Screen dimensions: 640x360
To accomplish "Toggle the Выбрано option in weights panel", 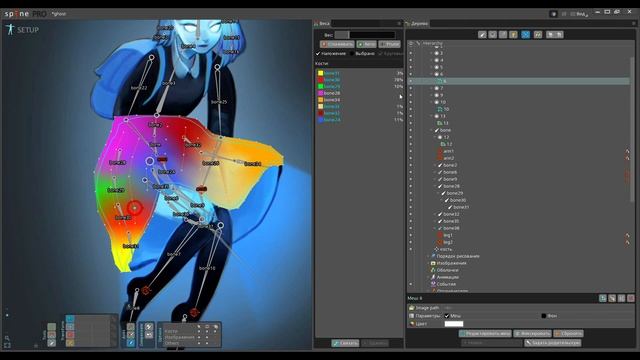I will coord(352,53).
